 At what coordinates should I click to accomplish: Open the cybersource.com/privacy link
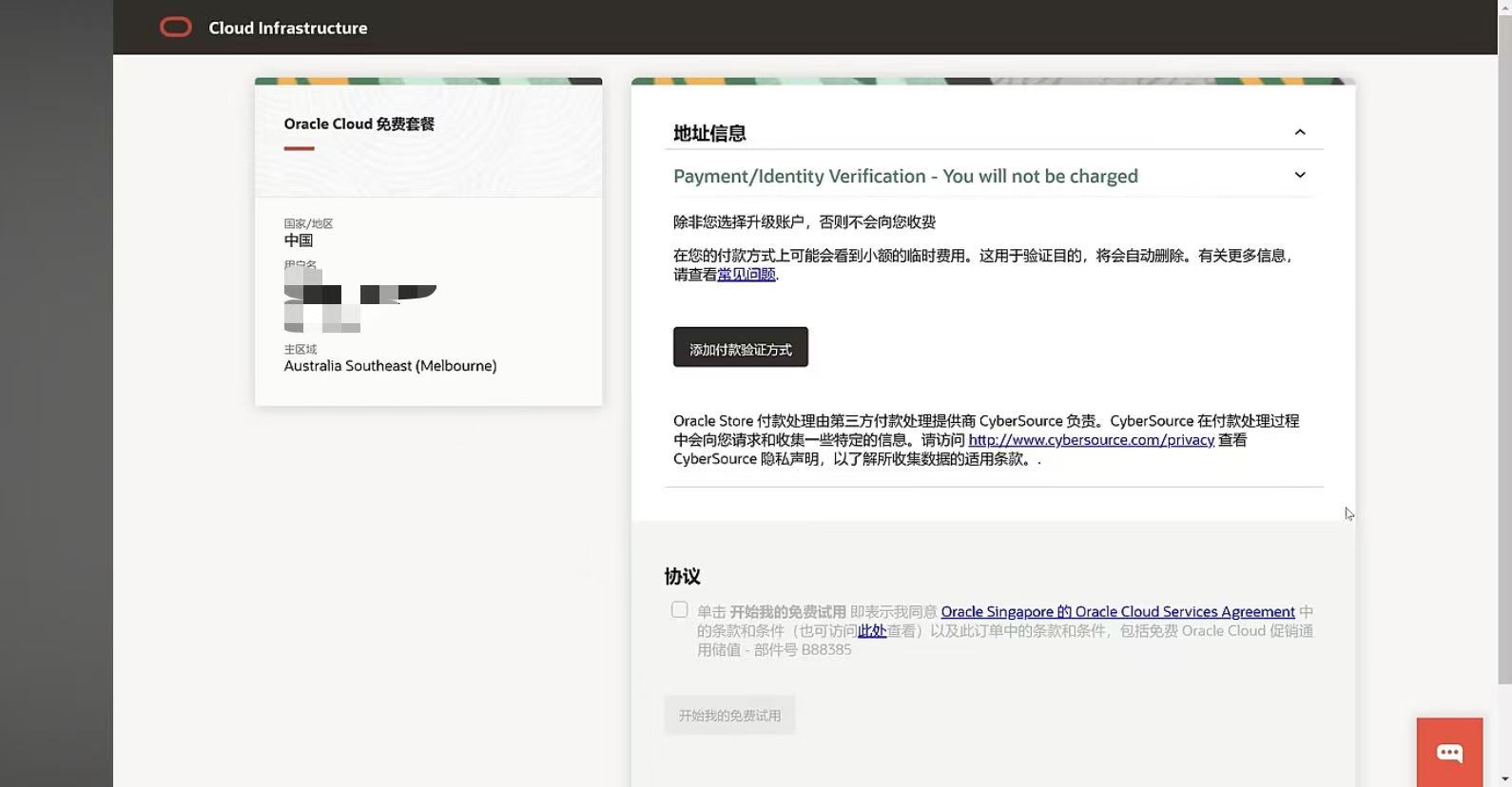1091,440
